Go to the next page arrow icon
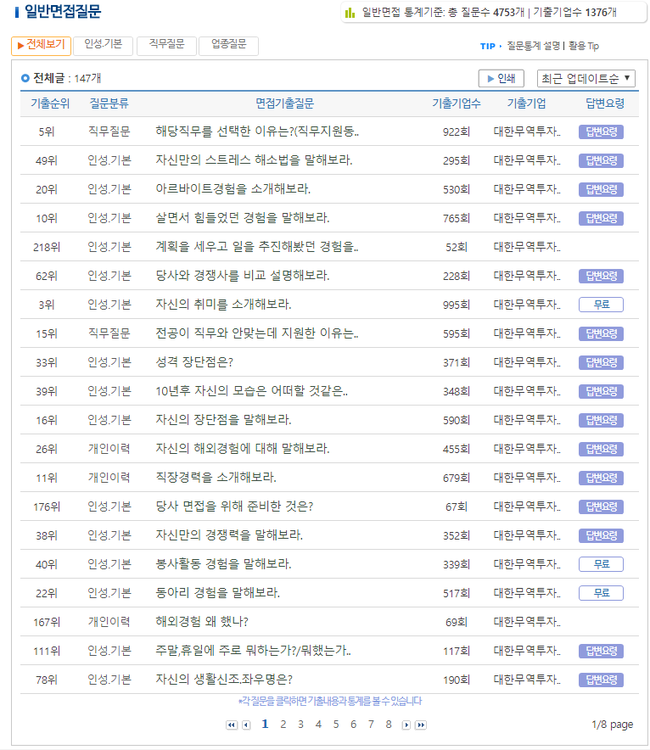The height and width of the screenshot is (750, 650). (406, 725)
